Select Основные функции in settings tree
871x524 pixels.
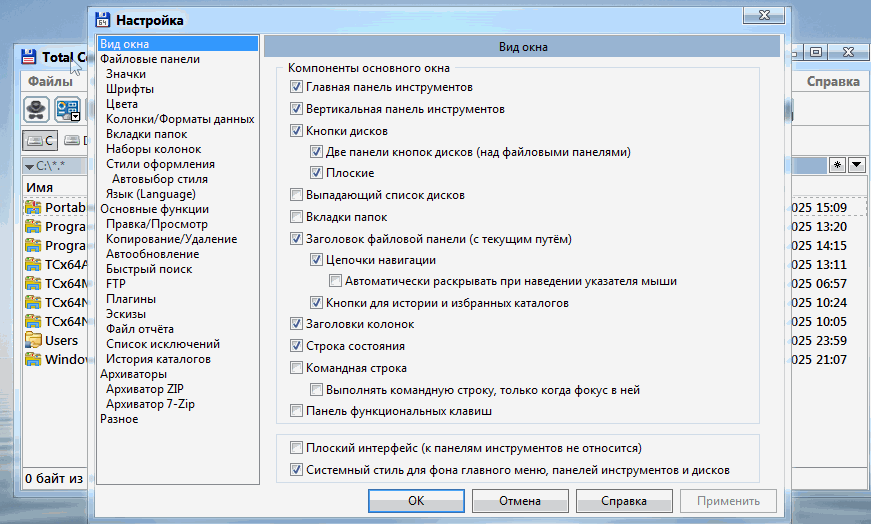(154, 209)
